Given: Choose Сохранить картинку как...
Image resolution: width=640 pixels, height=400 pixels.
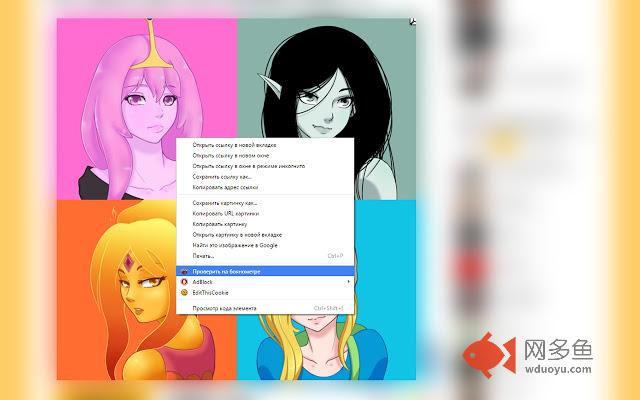Looking at the screenshot, I should click(264, 203).
